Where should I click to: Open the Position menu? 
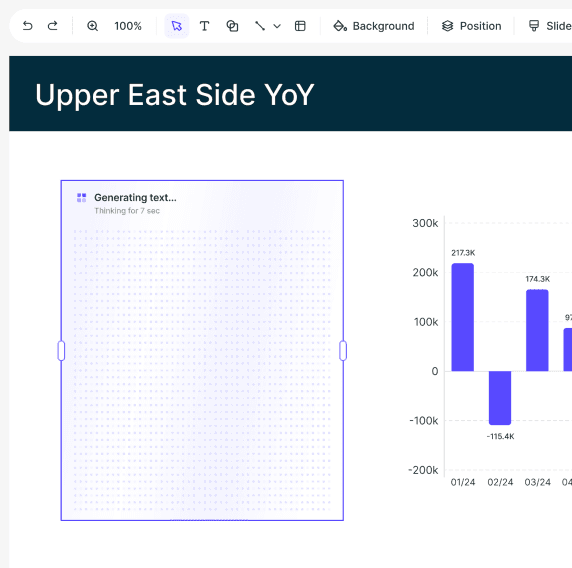[x=471, y=26]
